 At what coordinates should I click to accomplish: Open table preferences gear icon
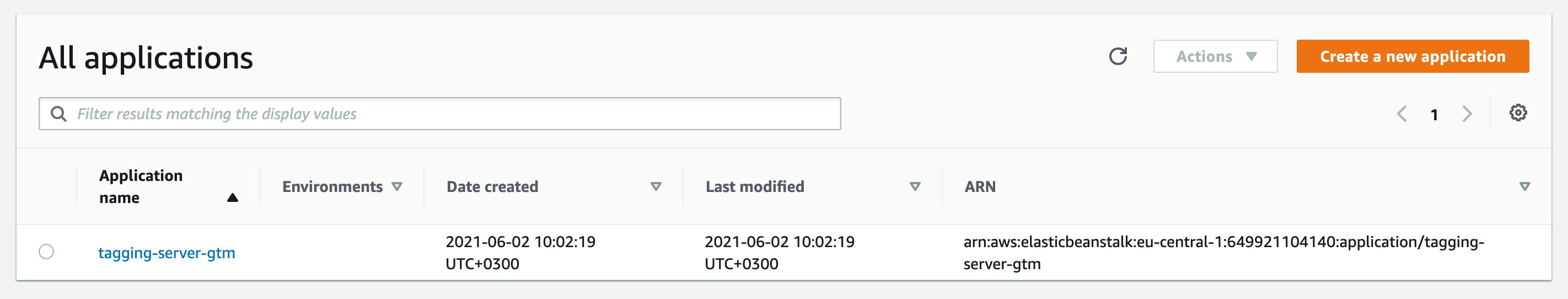pos(1518,113)
